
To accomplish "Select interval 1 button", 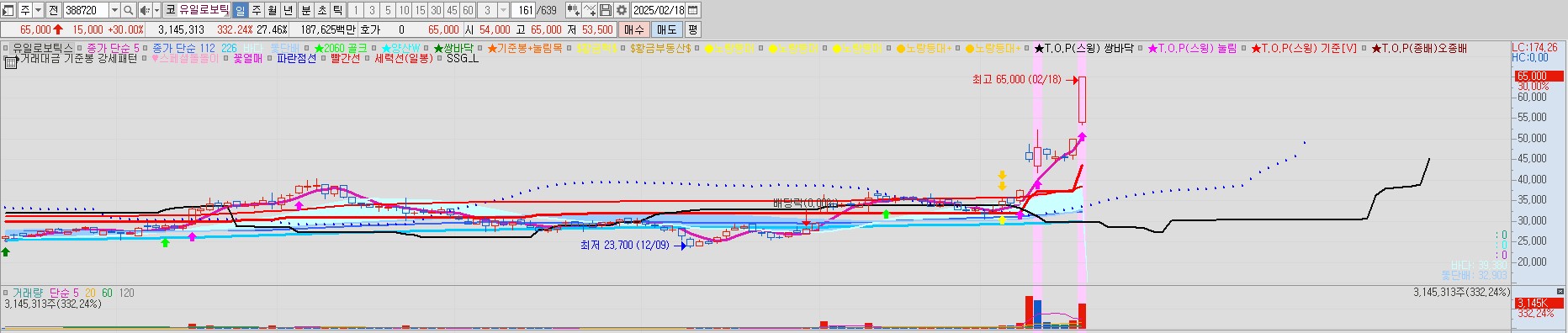I will tap(356, 10).
